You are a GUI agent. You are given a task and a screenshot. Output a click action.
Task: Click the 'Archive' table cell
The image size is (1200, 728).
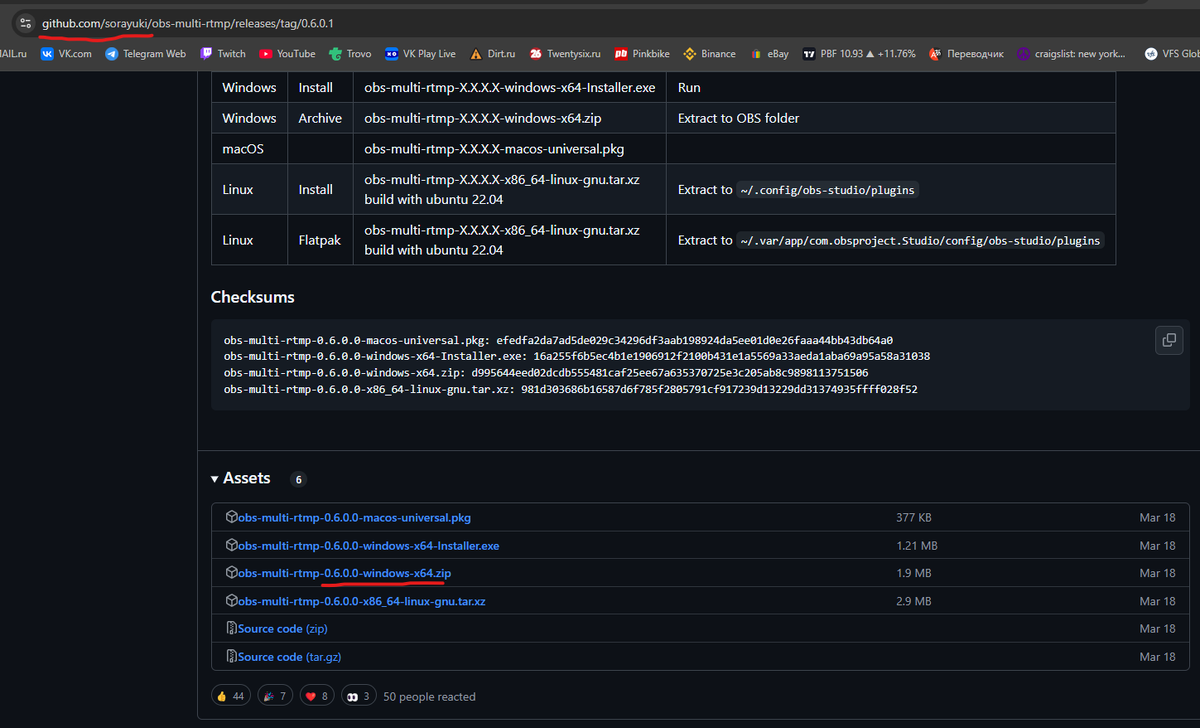(x=320, y=118)
